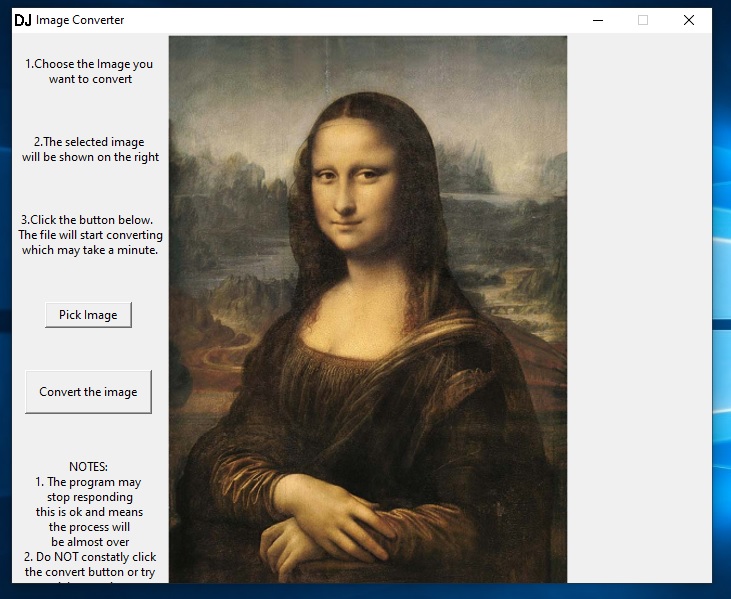Click the Image Converter title text
This screenshot has height=599, width=731.
point(80,20)
